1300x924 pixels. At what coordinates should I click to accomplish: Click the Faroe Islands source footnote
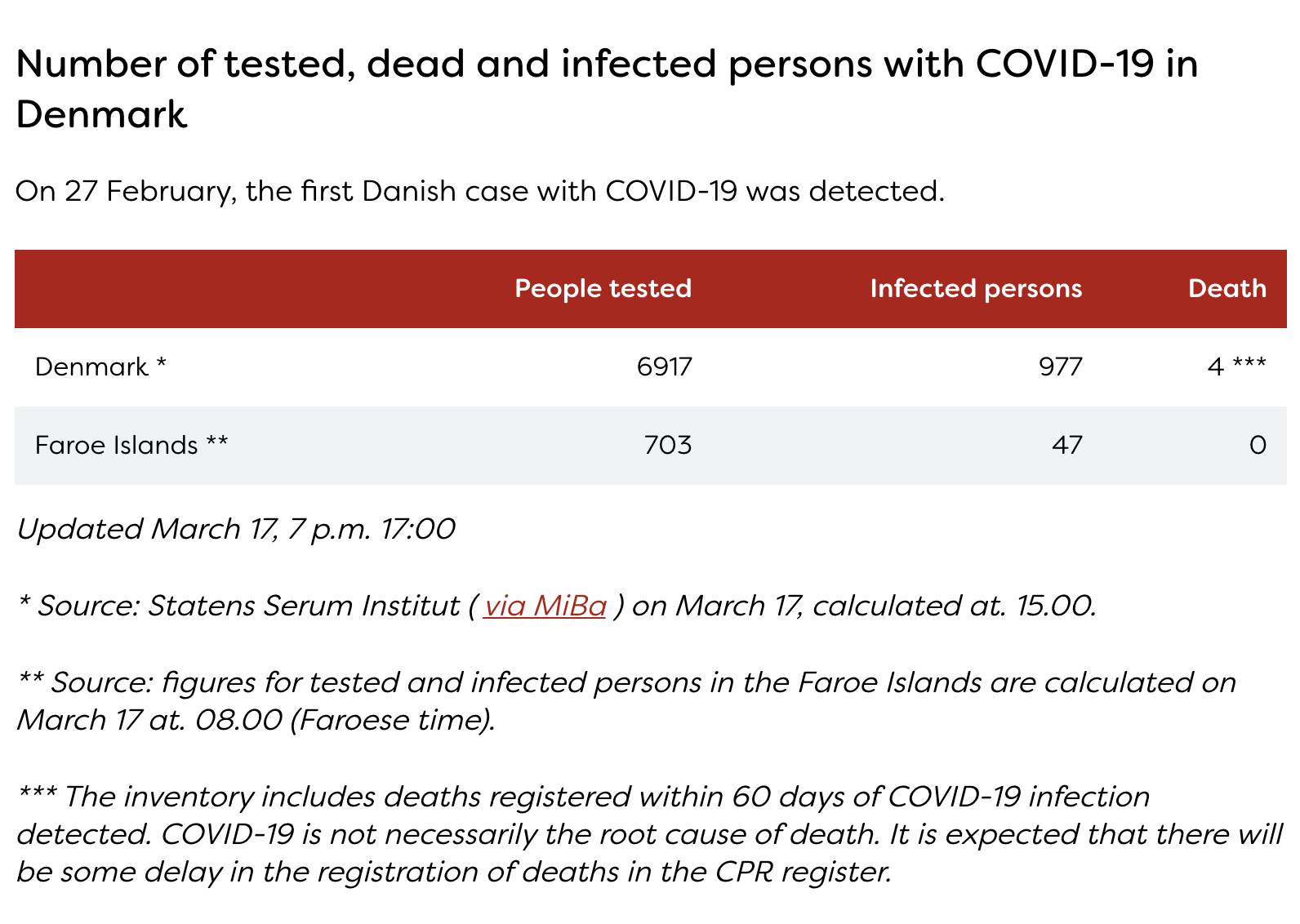(626, 701)
